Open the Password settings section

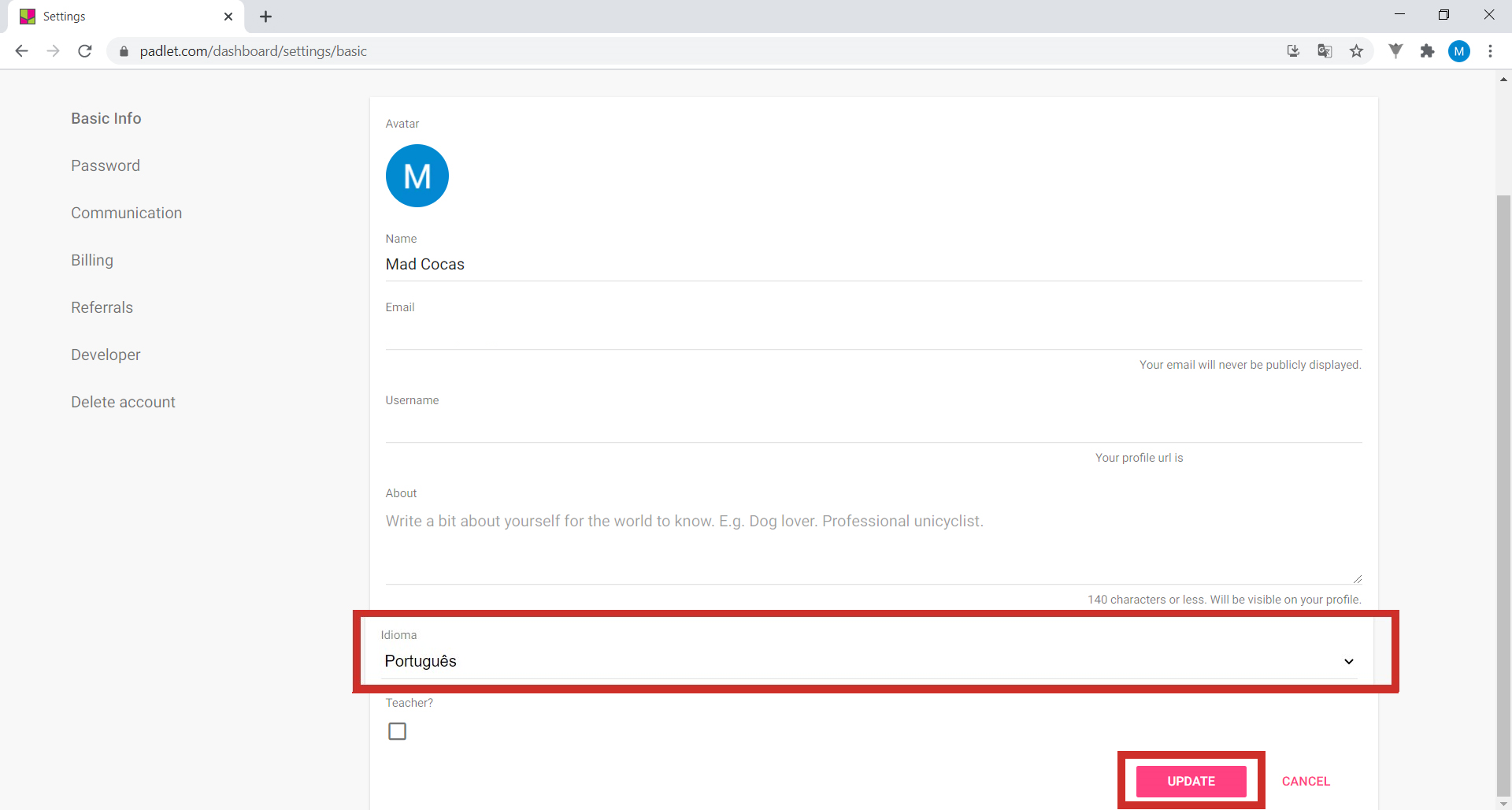pyautogui.click(x=106, y=165)
